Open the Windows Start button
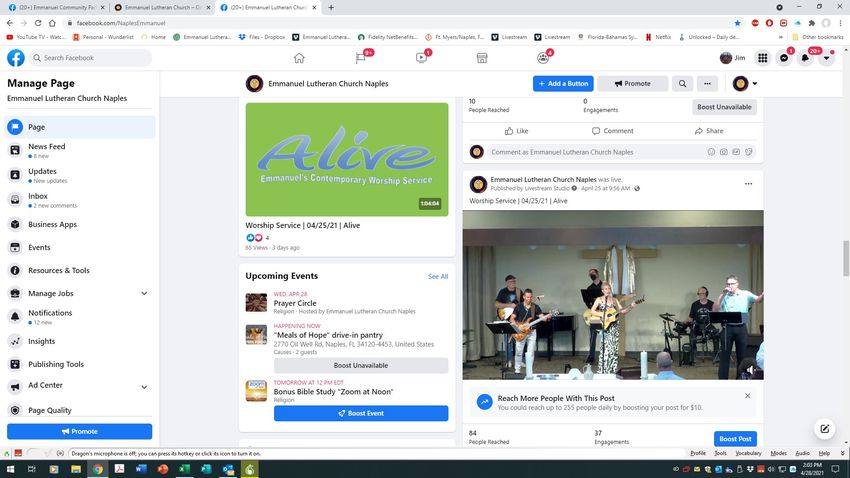The height and width of the screenshot is (478, 850). click(10, 469)
